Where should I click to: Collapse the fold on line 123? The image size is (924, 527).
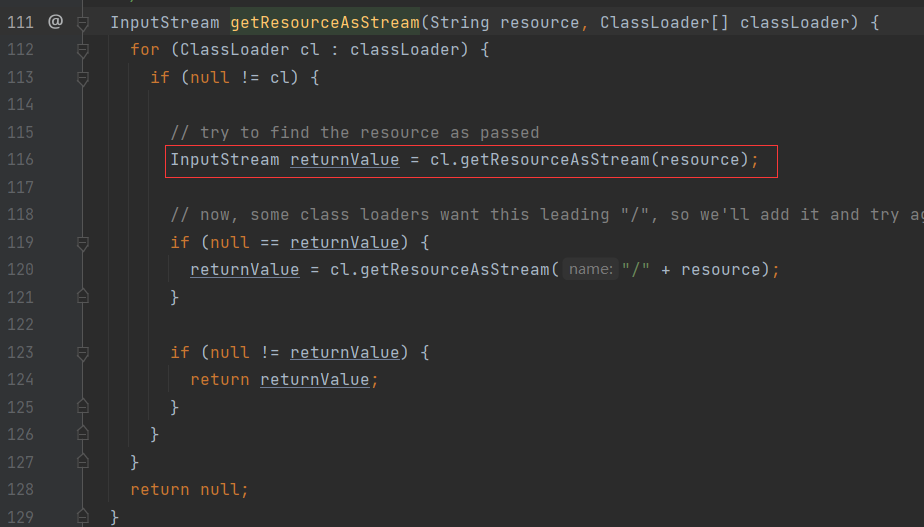[82, 353]
